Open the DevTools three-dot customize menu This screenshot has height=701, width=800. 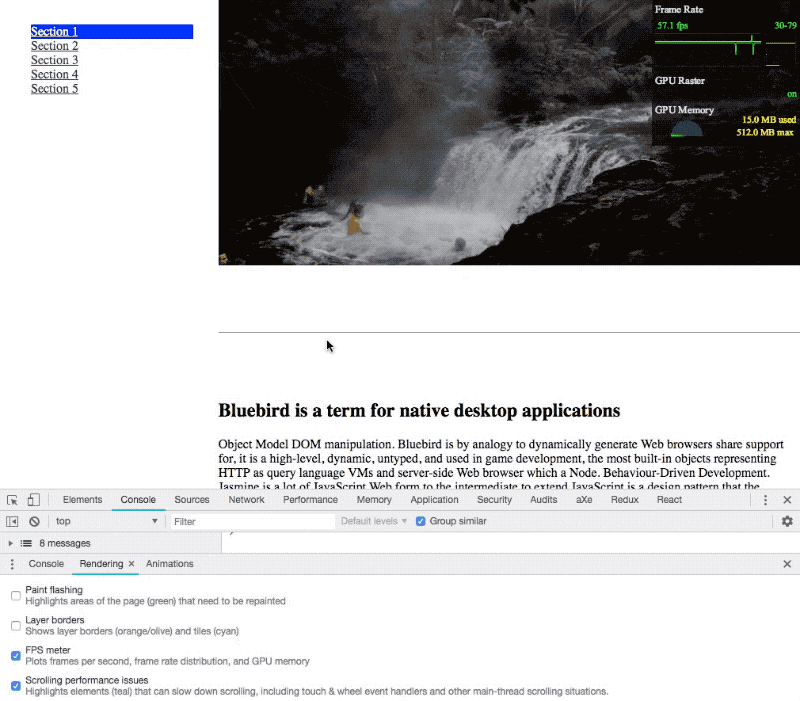tap(766, 500)
